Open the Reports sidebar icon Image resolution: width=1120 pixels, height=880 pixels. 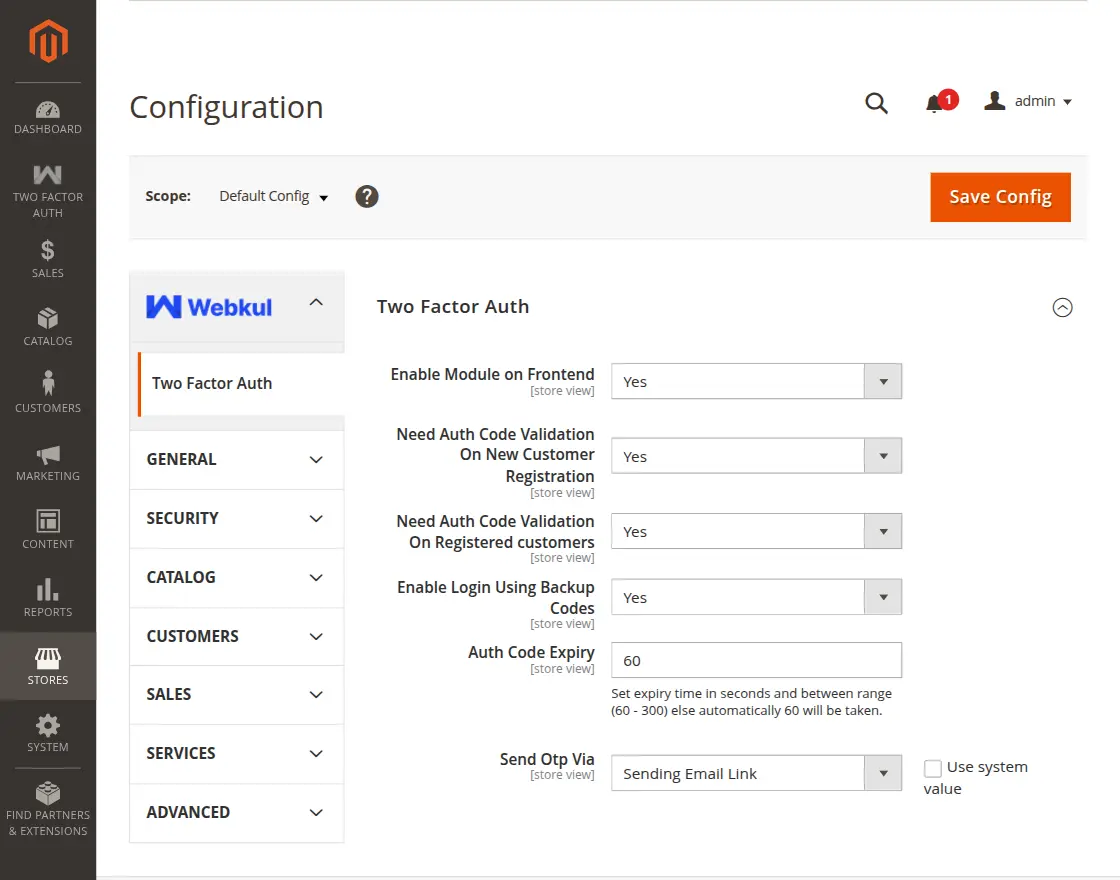pyautogui.click(x=47, y=594)
